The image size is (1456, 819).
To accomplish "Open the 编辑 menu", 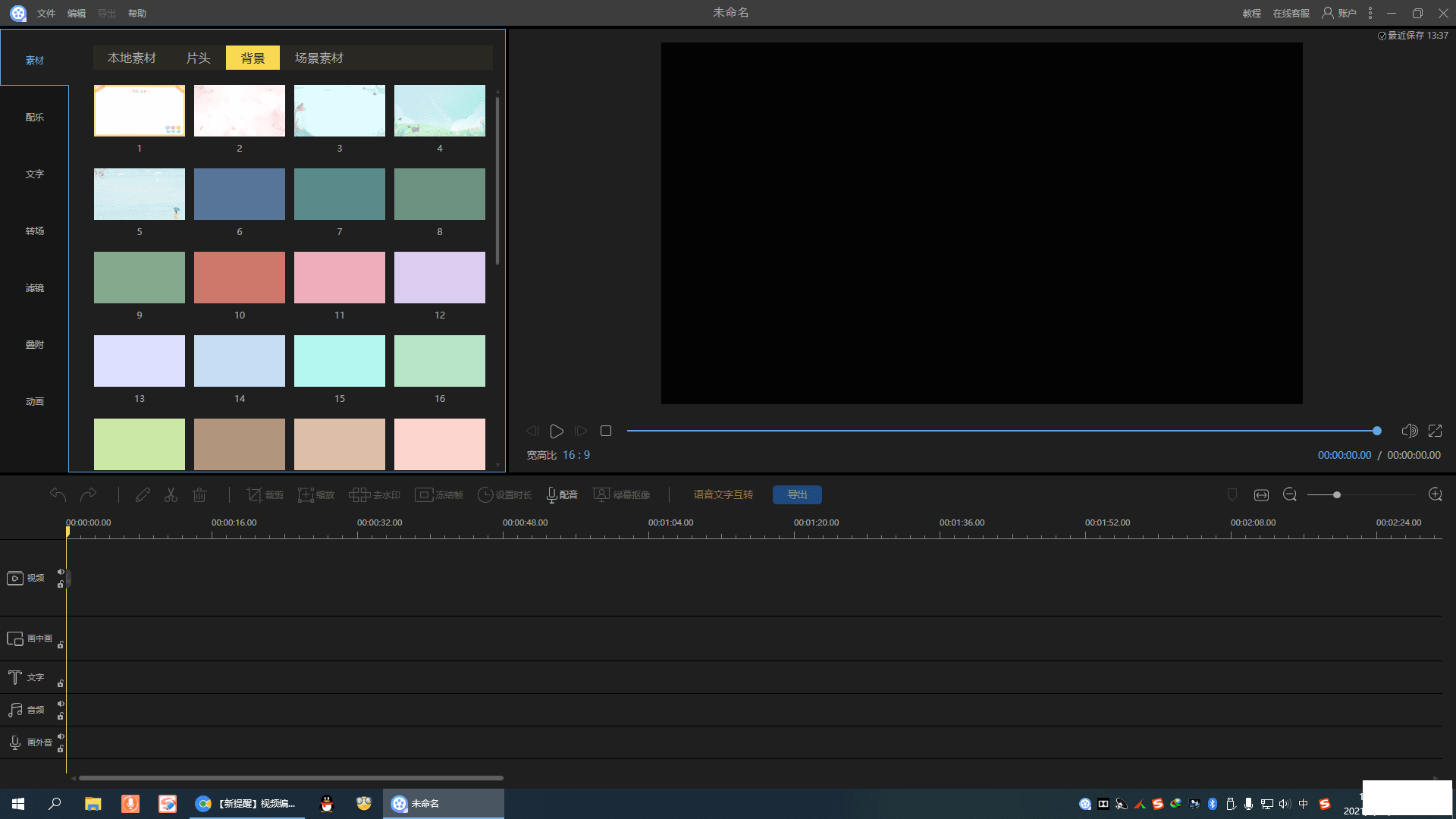I will 77,14.
